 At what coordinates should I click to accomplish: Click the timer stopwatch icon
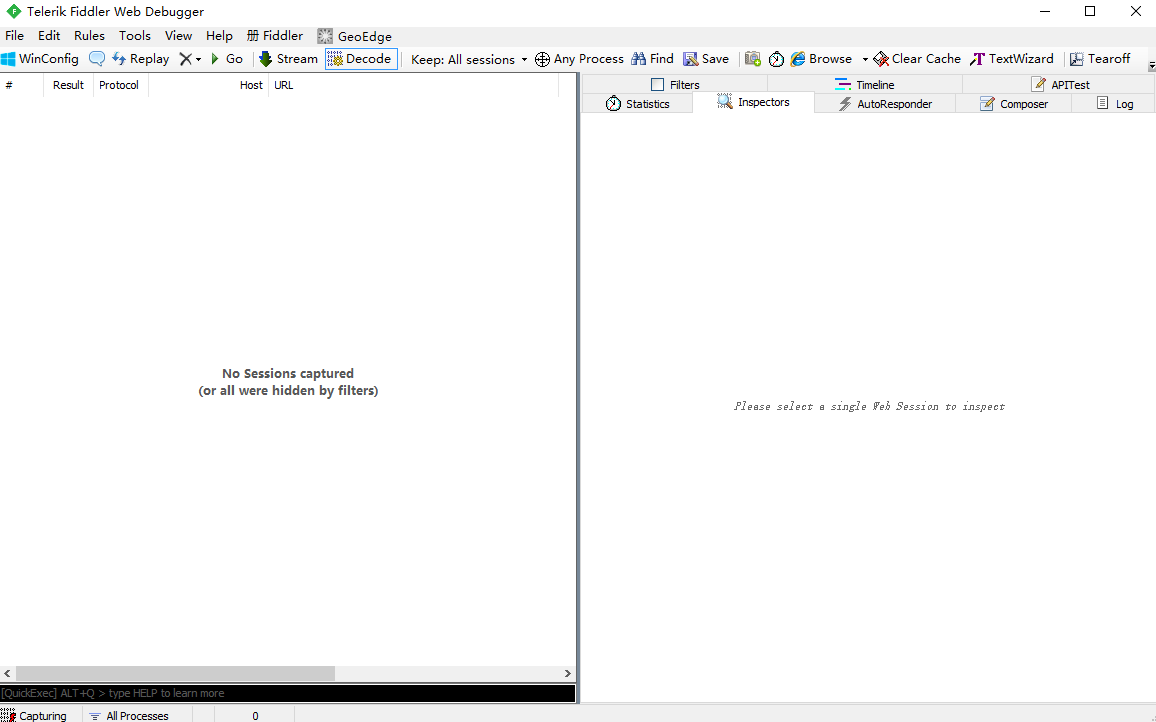[x=776, y=59]
